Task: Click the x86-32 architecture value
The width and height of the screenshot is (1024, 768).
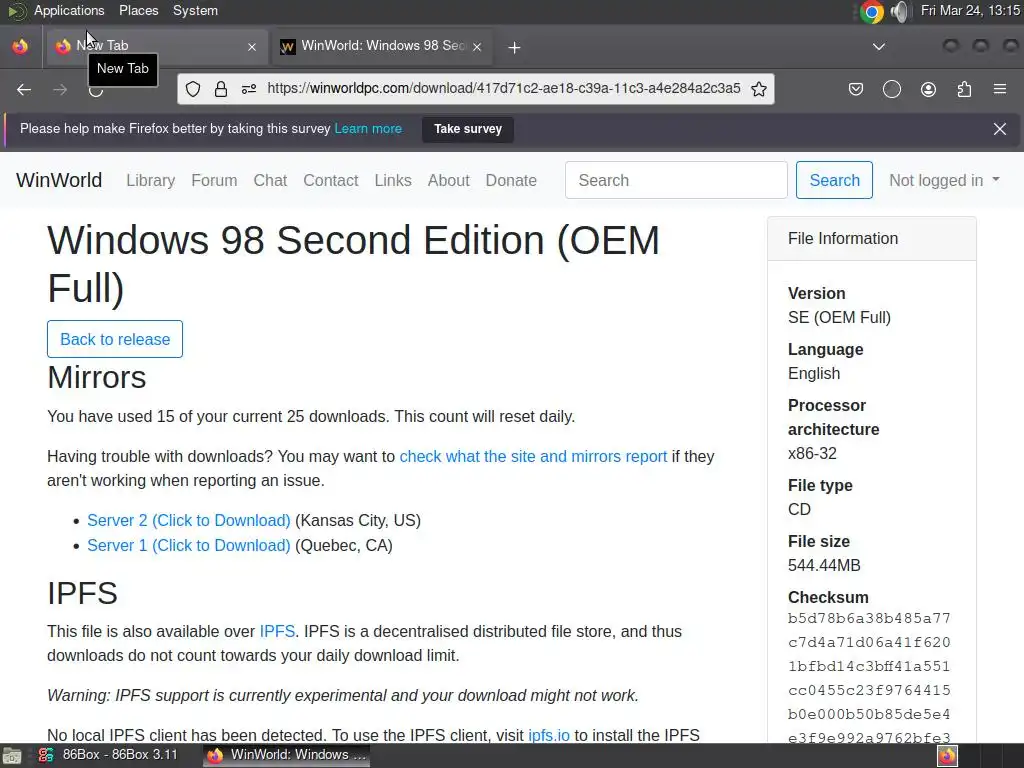Action: tap(812, 453)
